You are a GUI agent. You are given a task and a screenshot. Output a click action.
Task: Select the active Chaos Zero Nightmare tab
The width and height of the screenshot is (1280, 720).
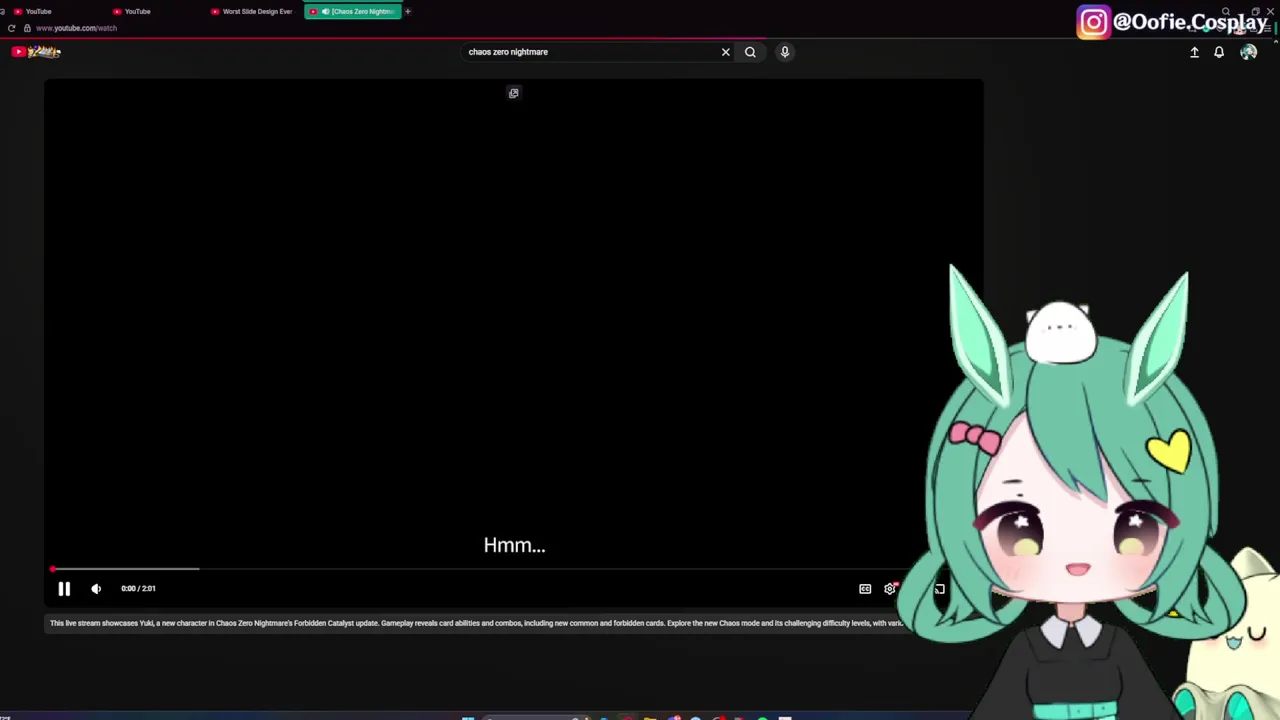[x=353, y=11]
